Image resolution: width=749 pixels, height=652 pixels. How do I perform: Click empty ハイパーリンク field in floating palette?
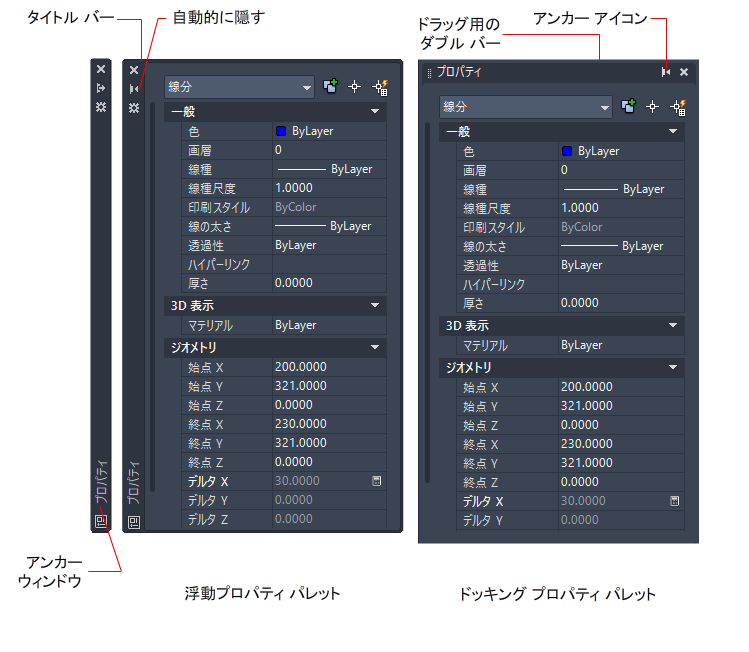(329, 264)
